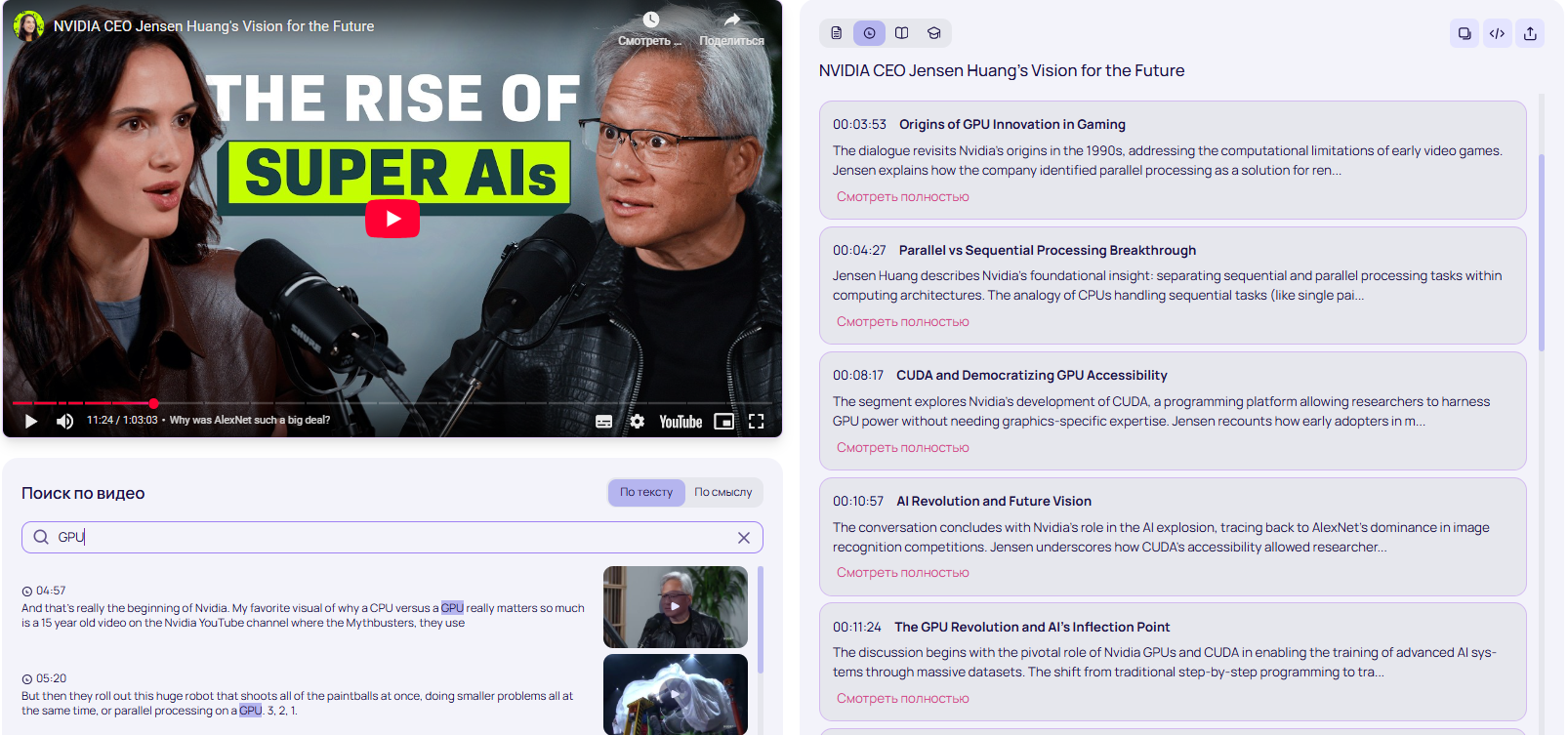The image size is (1568, 735).
Task: Click the timecodes panel scrollbar
Action: [x=1542, y=252]
